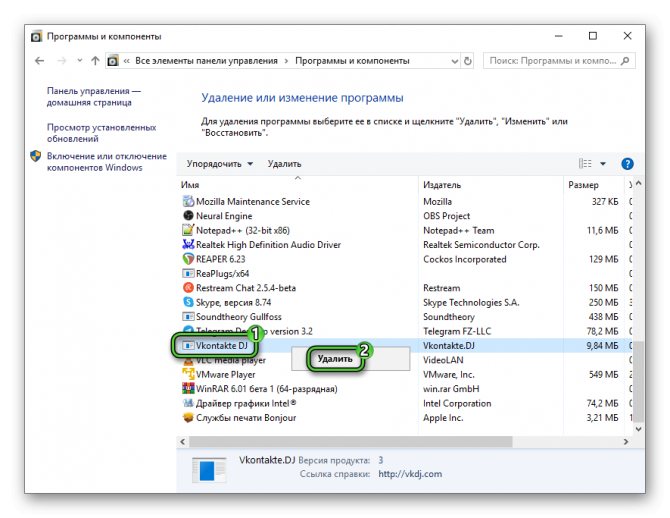Click the Cockos Incorporated publisher cell
670x518 pixels.
(465, 259)
